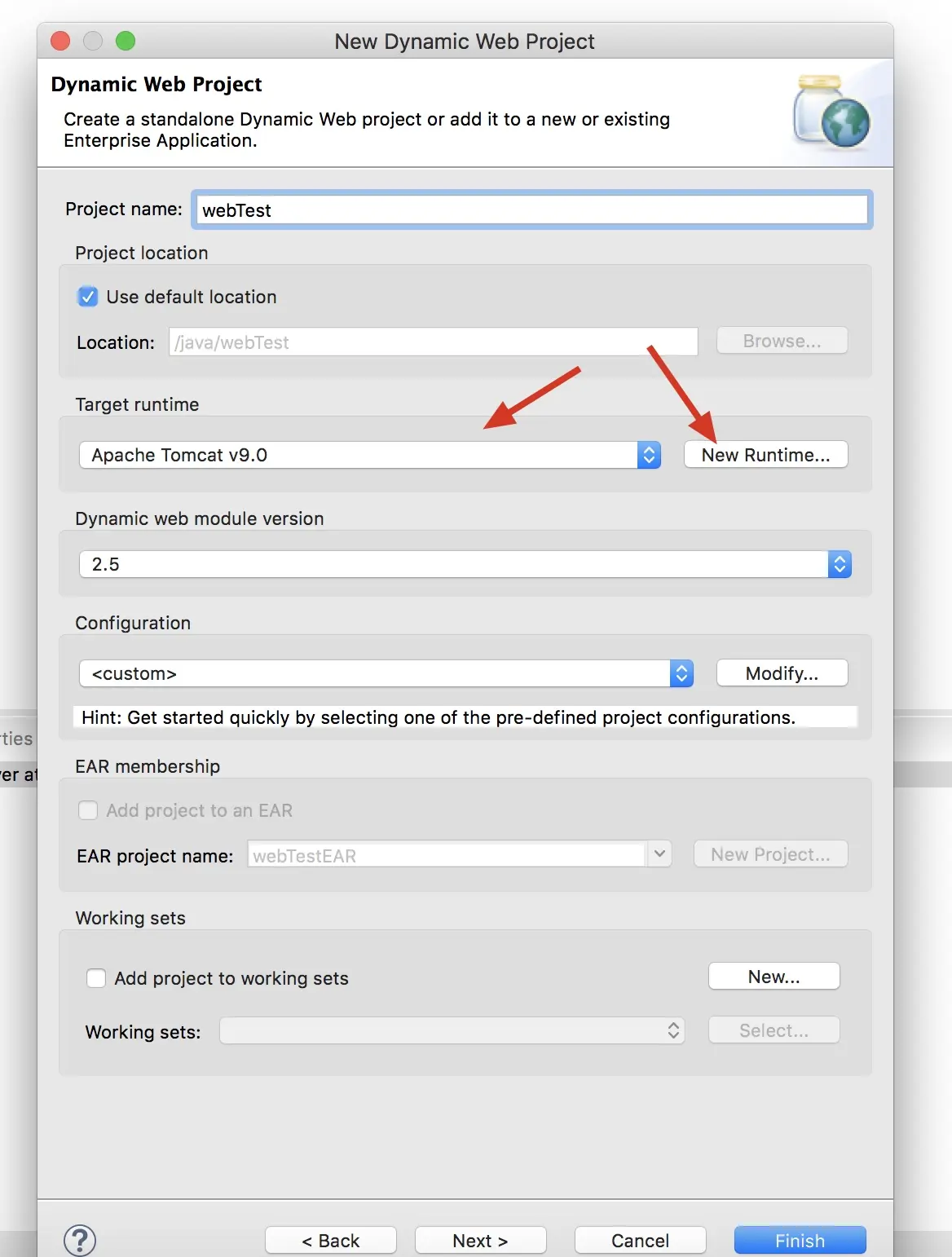This screenshot has height=1257, width=952.
Task: Click the Dynamic Web Project jar globe icon
Action: coord(832,112)
